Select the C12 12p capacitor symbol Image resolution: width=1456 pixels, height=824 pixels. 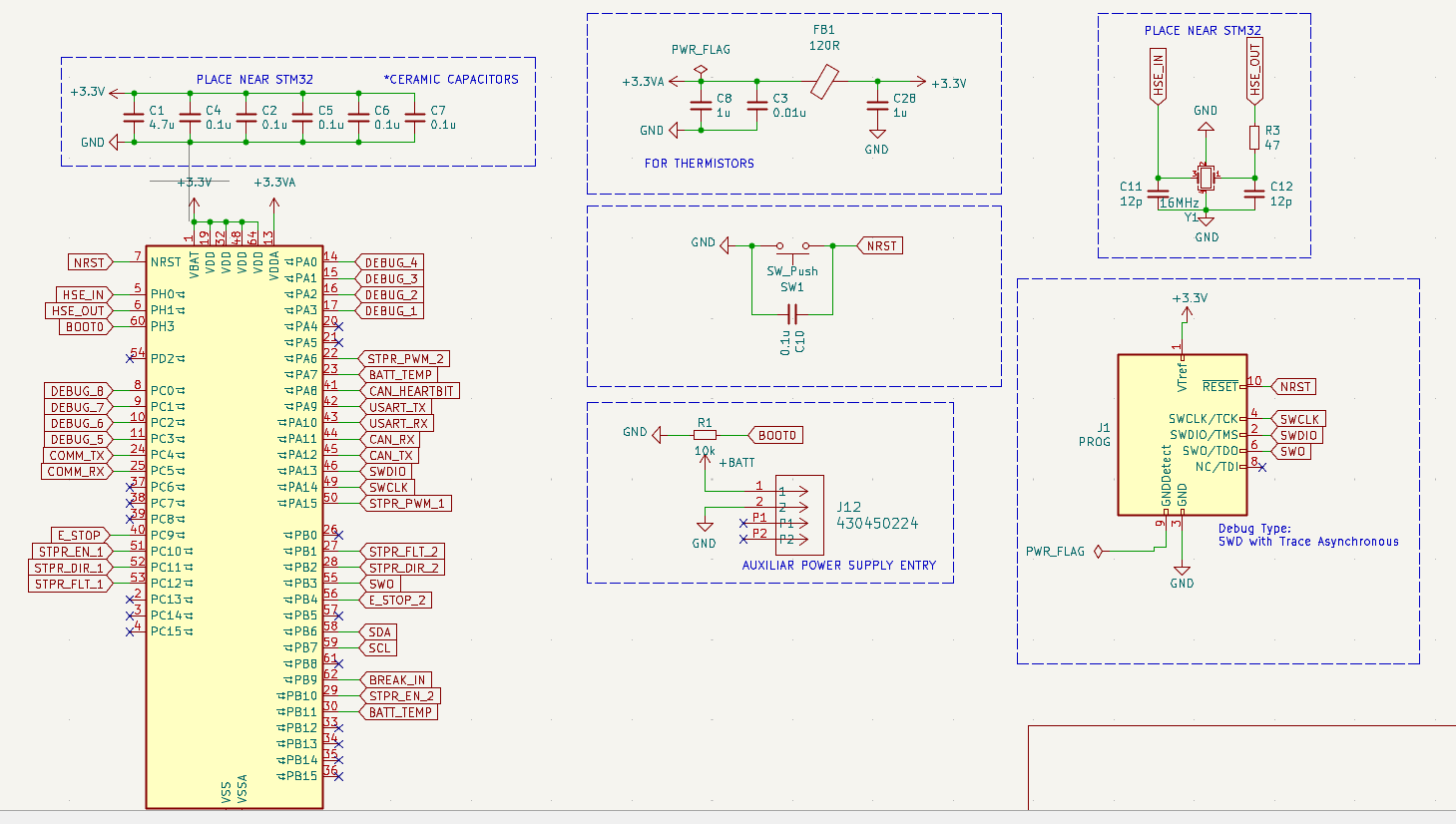tap(1254, 194)
